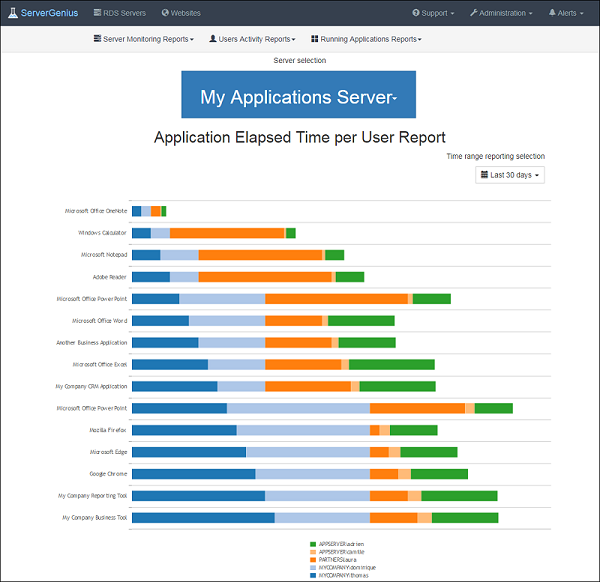Click the Microsoft Office Word axis label
This screenshot has width=600, height=582.
point(99,321)
